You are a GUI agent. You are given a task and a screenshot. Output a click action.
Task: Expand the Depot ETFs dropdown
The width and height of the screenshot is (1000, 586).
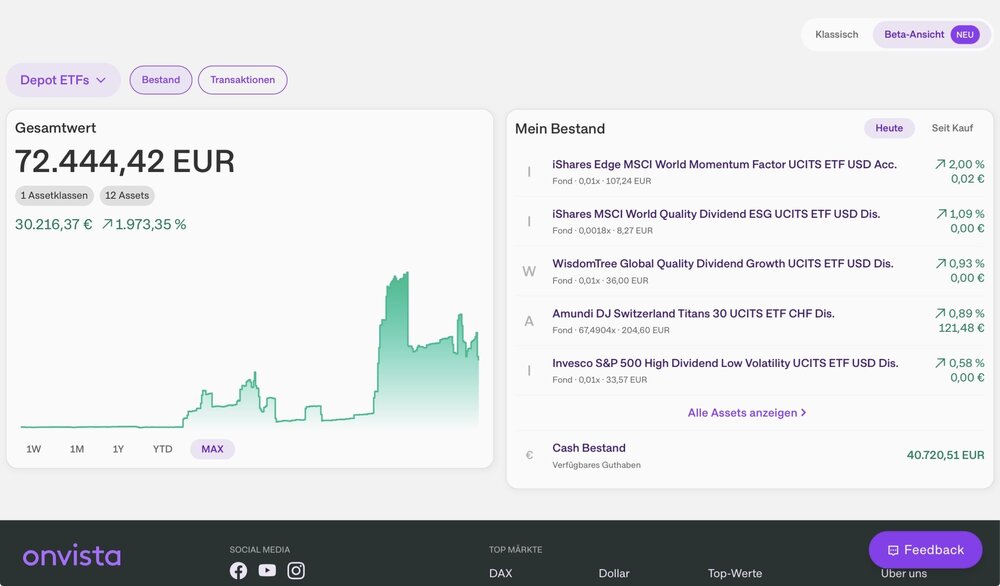tap(63, 80)
